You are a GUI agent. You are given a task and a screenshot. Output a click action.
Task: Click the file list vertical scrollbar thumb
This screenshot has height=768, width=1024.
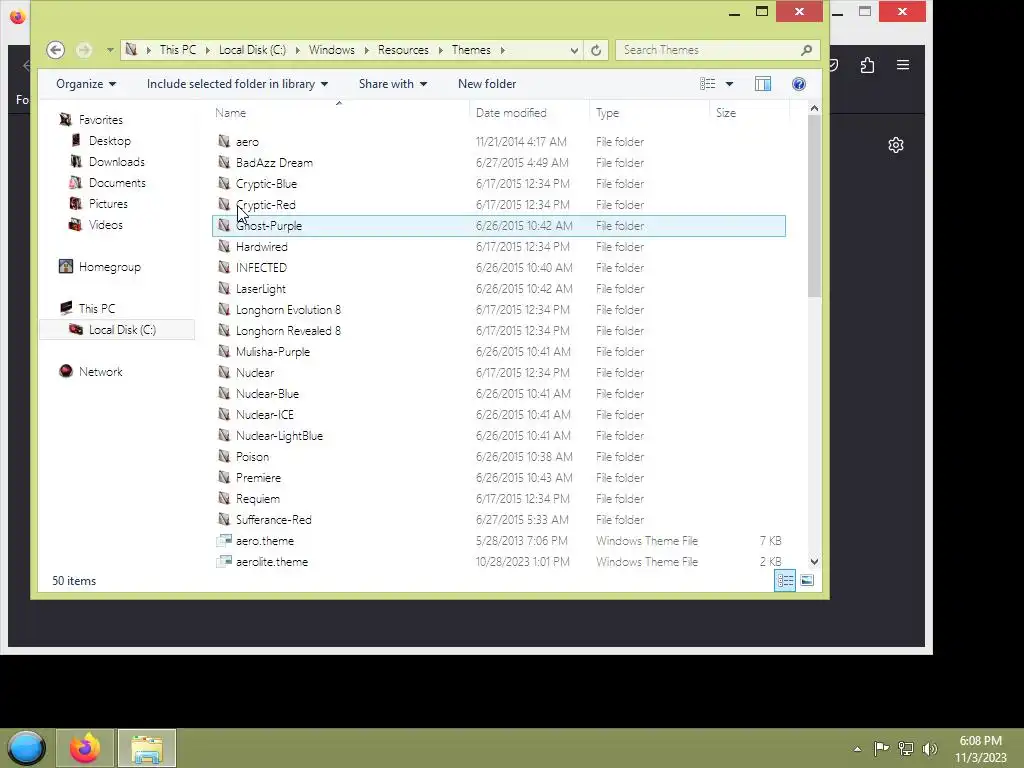tap(814, 207)
